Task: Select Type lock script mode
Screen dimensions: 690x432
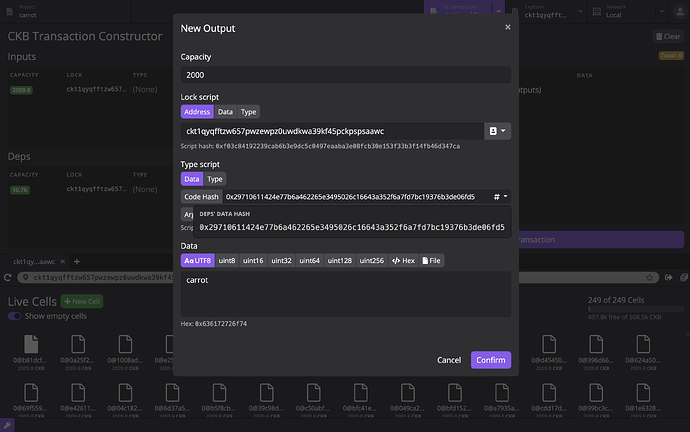Action: (248, 112)
